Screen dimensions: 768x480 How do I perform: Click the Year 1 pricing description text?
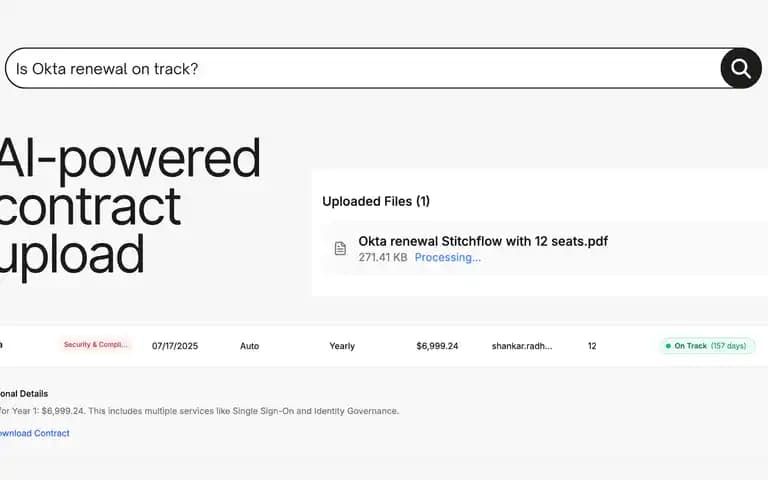pyautogui.click(x=199, y=411)
